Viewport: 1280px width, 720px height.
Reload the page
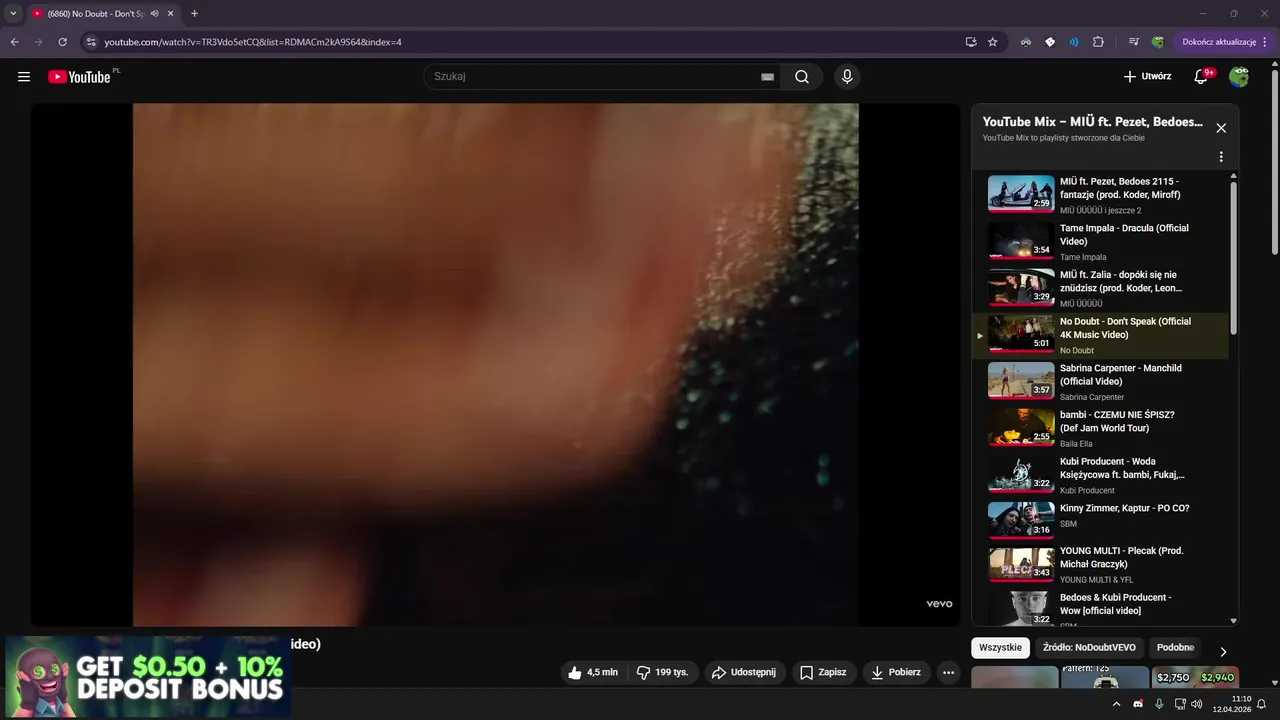point(62,42)
